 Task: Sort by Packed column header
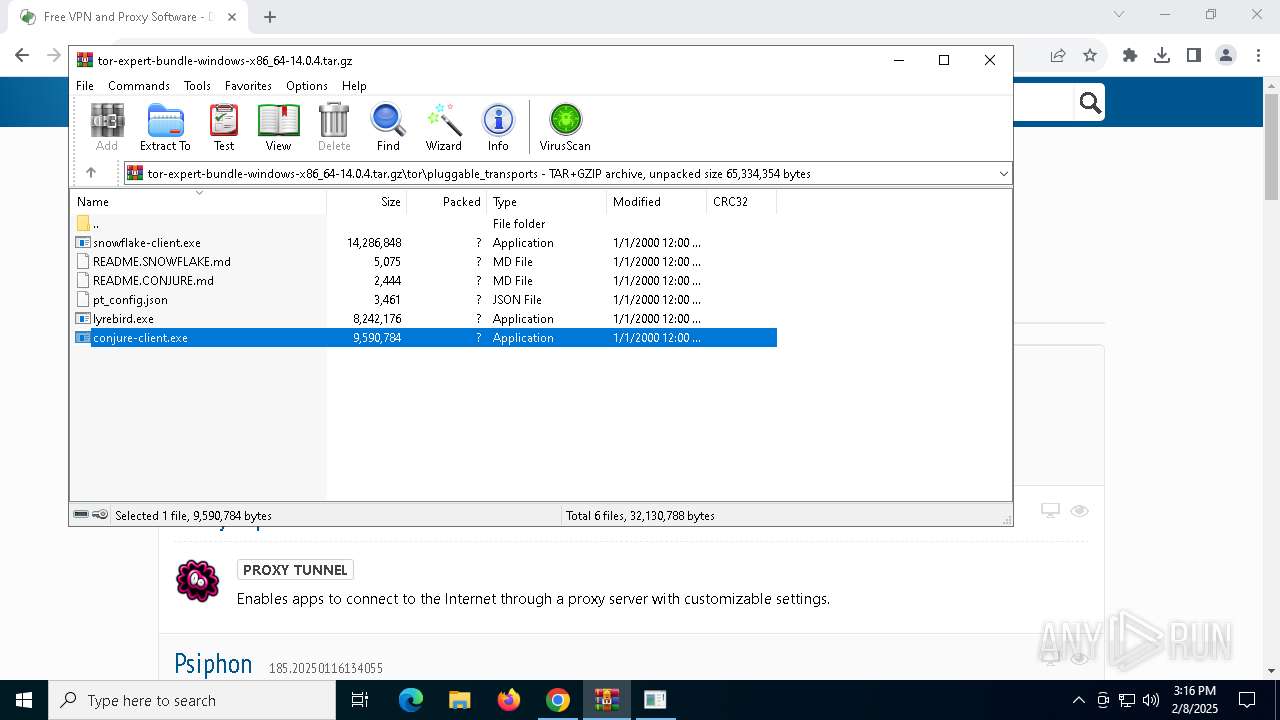click(447, 202)
